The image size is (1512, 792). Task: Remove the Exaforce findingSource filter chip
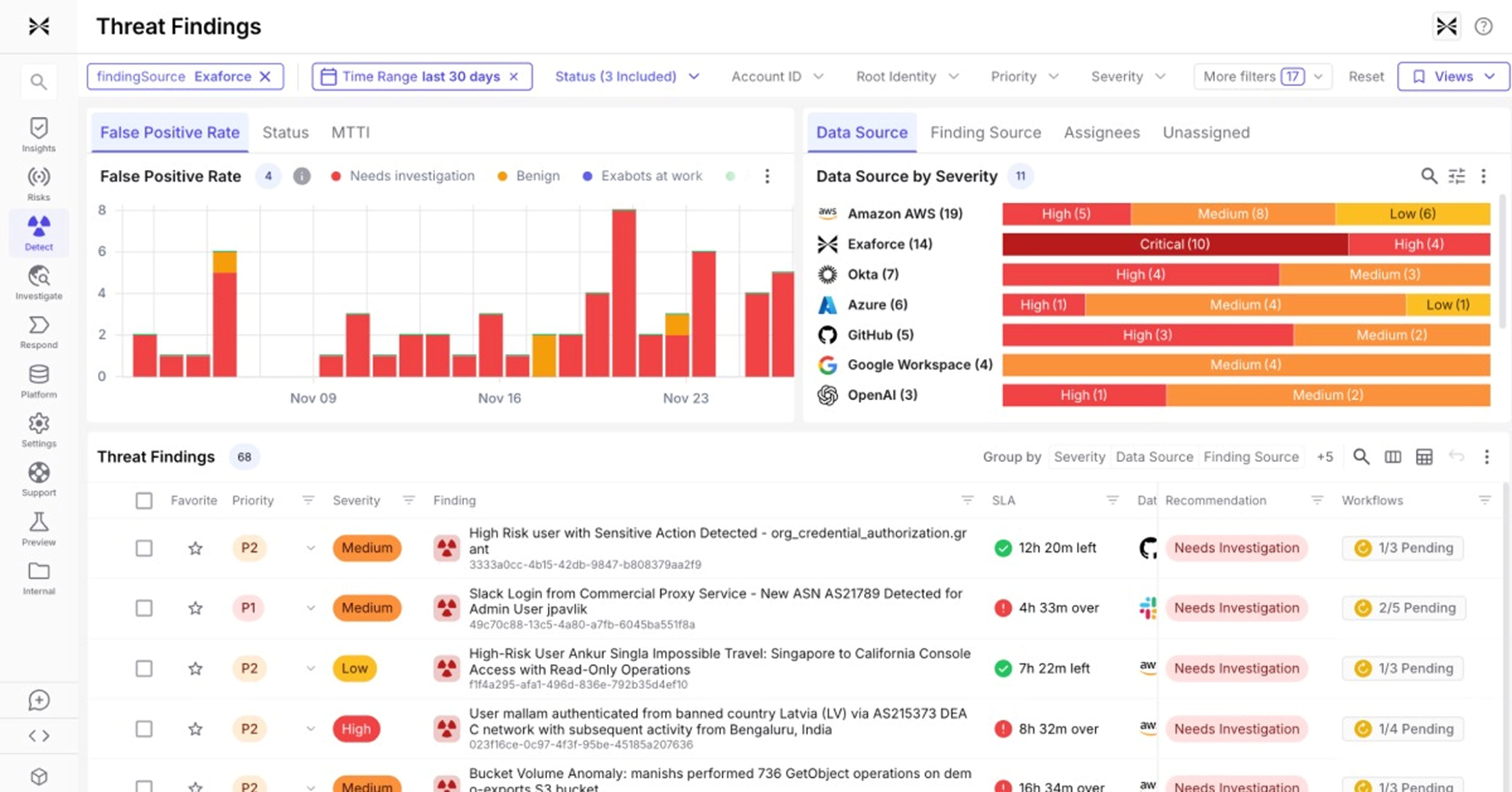[x=266, y=76]
